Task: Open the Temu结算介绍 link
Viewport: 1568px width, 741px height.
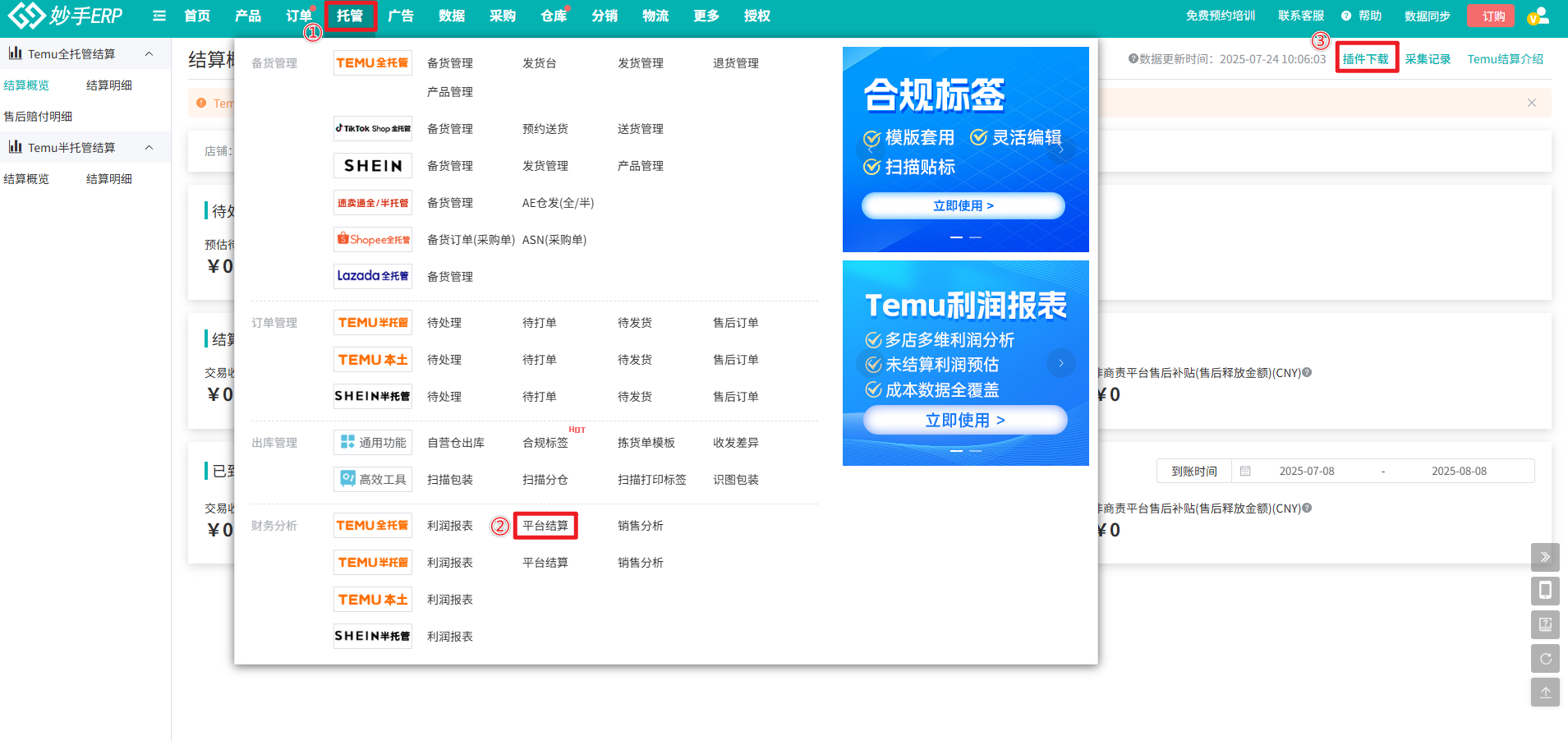Action: point(1506,59)
